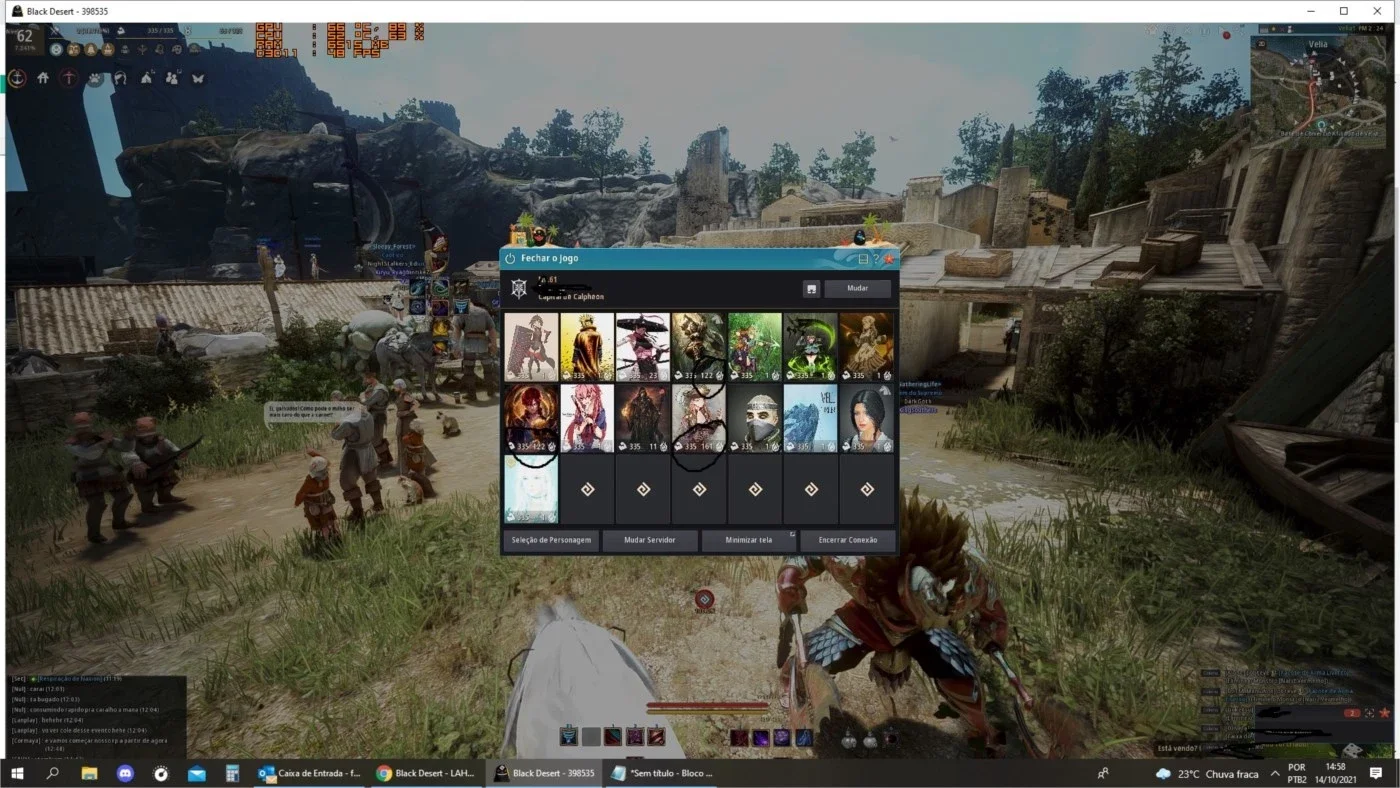Viewport: 1400px width, 788px height.
Task: Click the Mudar Servidor button
Action: click(x=649, y=540)
